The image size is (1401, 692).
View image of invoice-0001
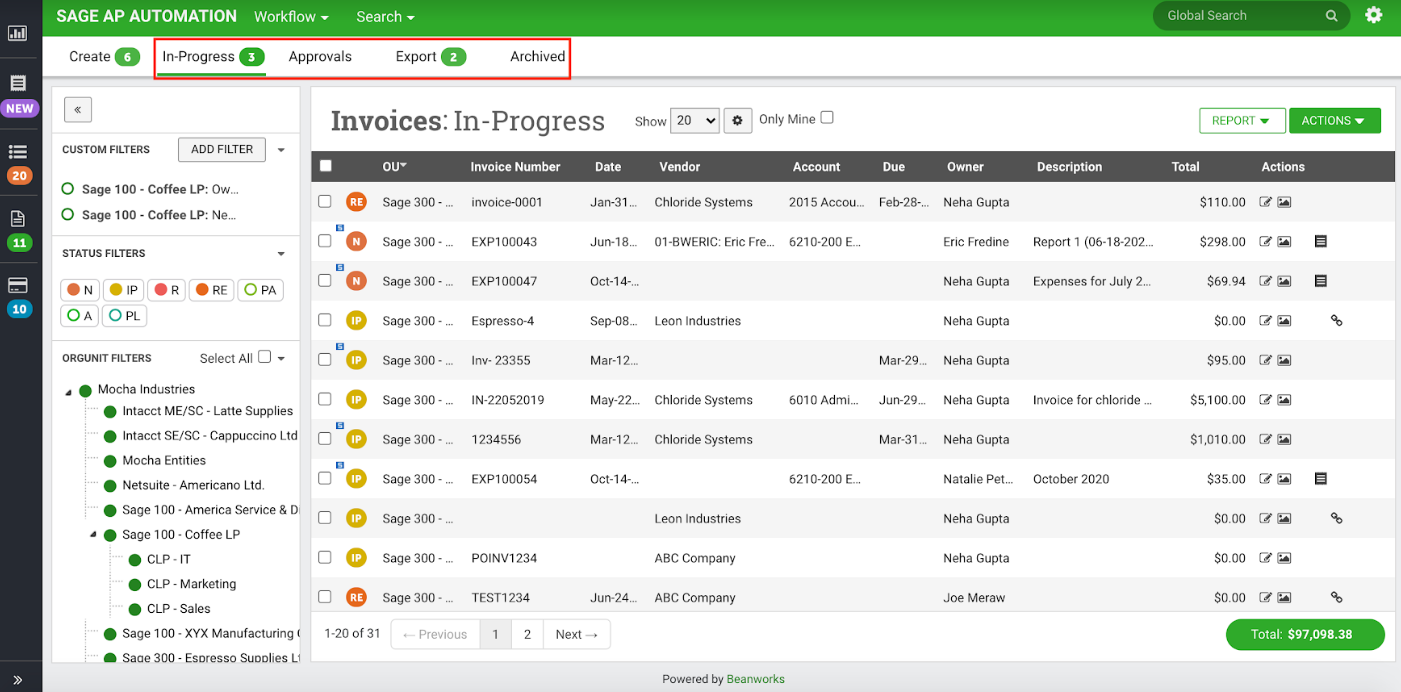coord(1284,202)
